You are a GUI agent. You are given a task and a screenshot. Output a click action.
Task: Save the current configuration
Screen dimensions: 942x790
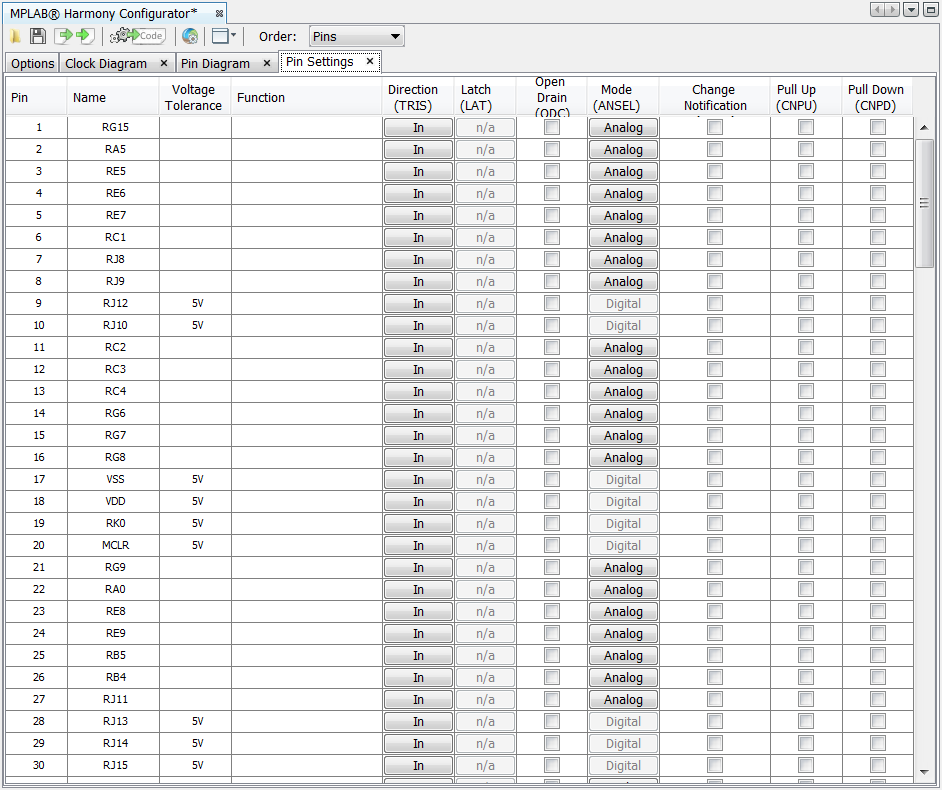tap(37, 36)
